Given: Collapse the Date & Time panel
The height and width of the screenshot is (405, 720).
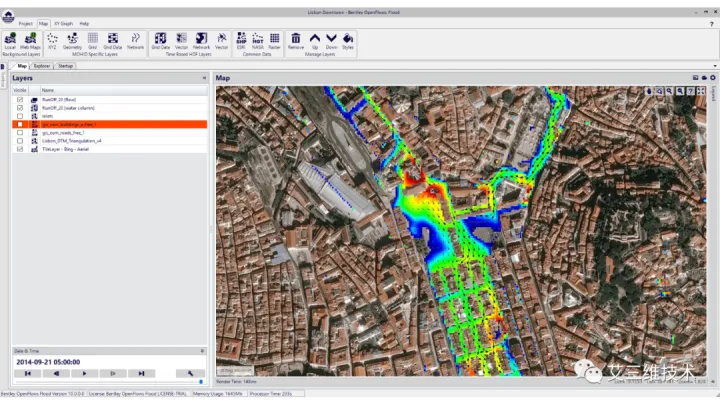Looking at the screenshot, I should pyautogui.click(x=204, y=351).
